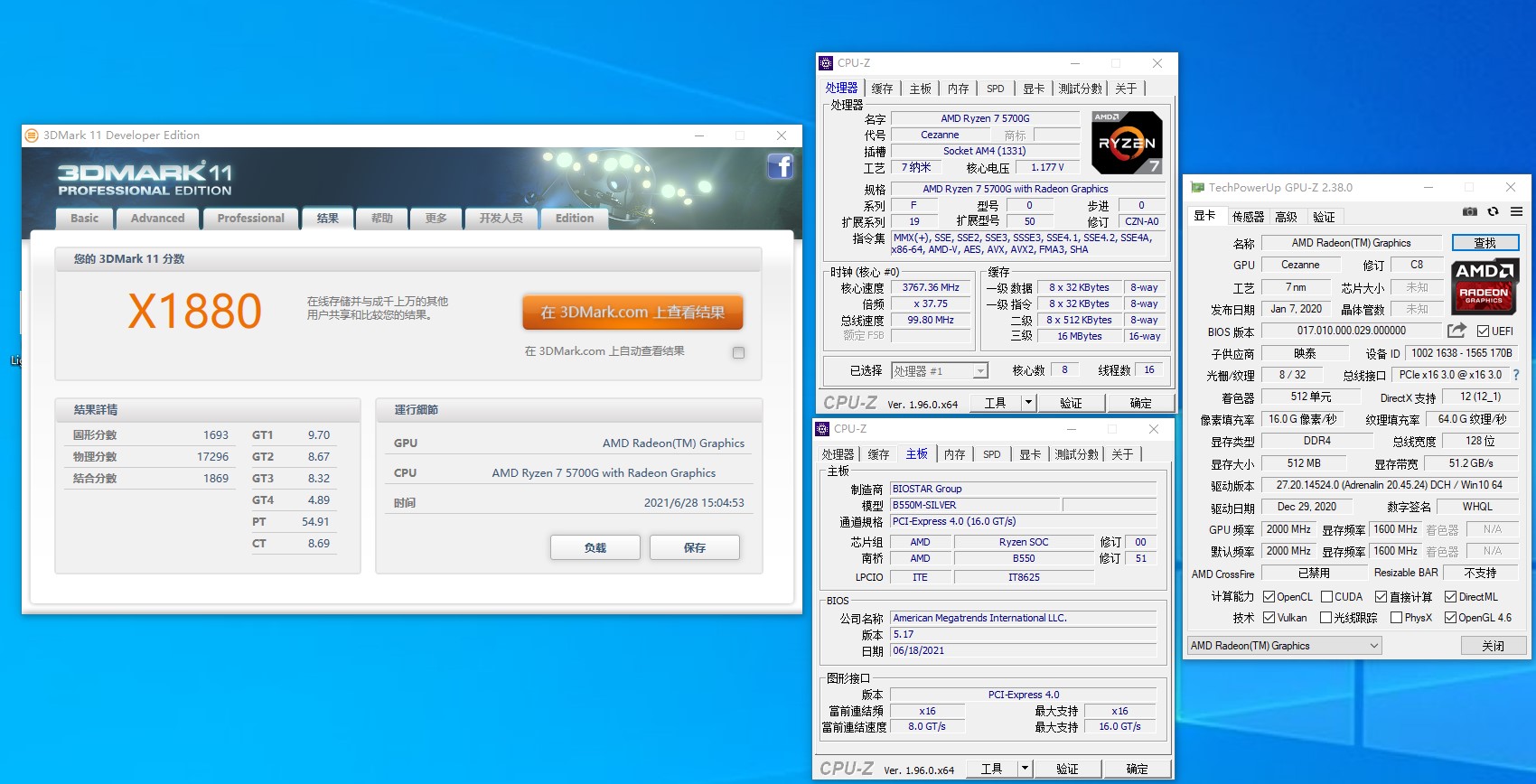Viewport: 1536px width, 784px height.
Task: Click the view results on 3DMark.com button
Action: click(x=632, y=313)
